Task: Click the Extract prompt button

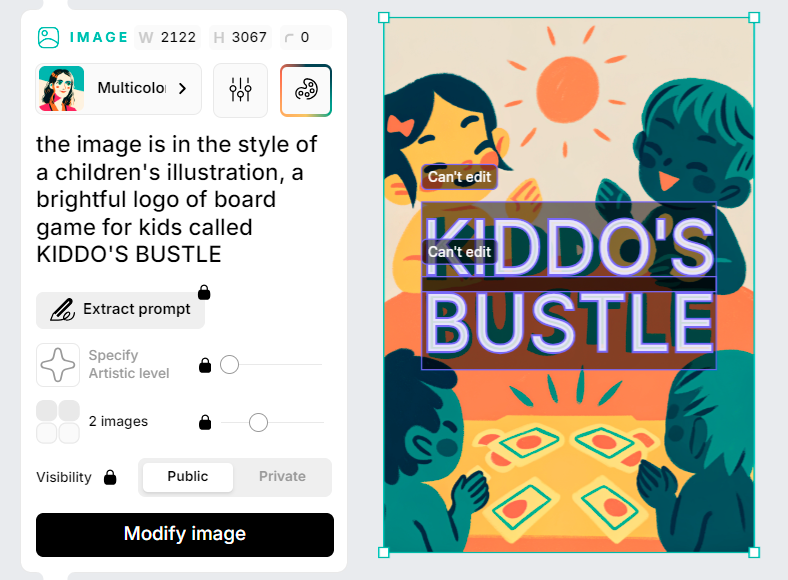Action: 121,310
